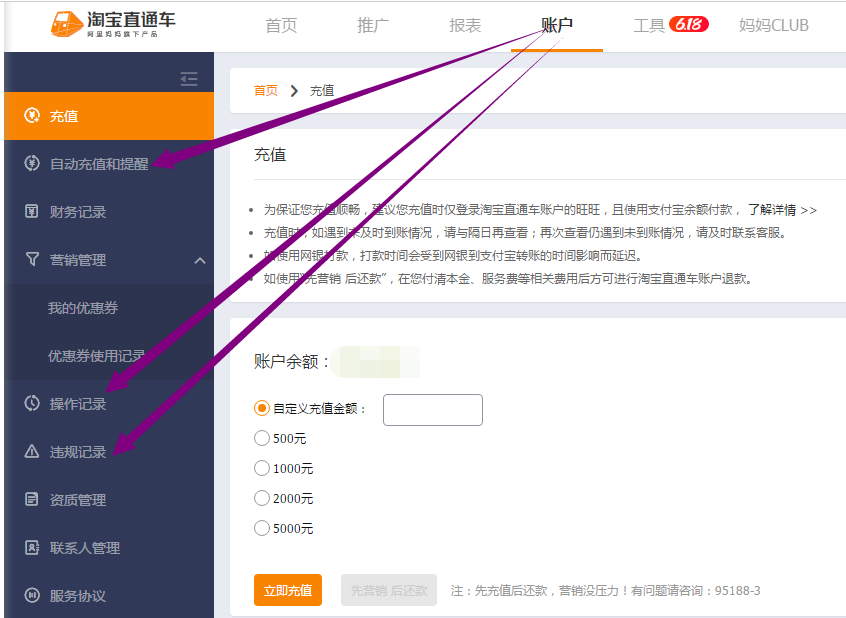Click the 营销管理 menu label
846x618 pixels.
[78, 260]
